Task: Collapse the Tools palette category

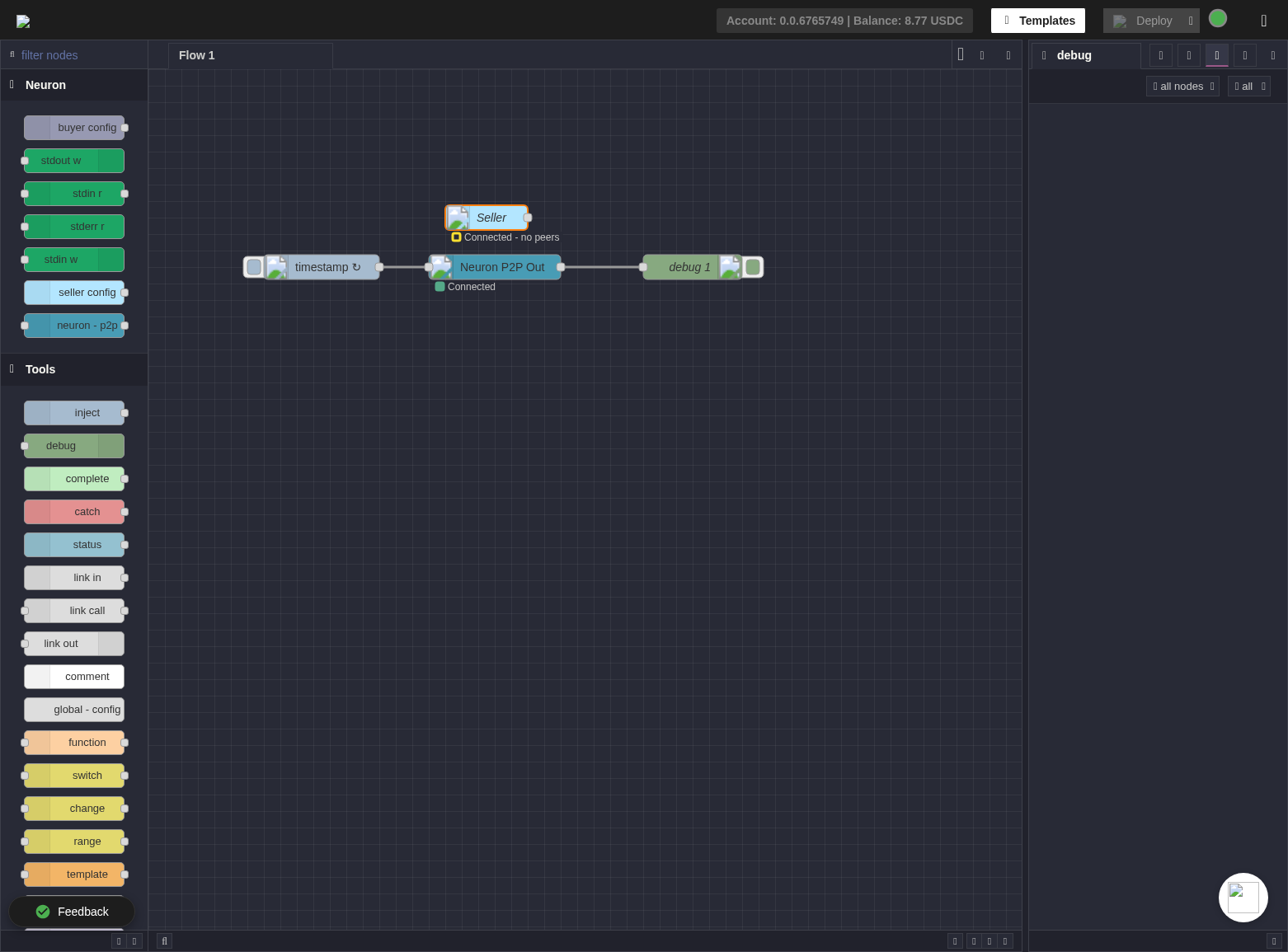Action: [40, 369]
